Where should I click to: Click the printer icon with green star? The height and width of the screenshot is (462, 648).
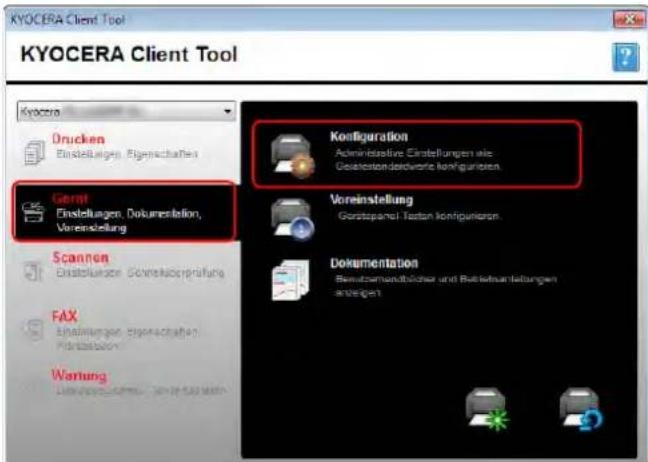pyautogui.click(x=487, y=410)
